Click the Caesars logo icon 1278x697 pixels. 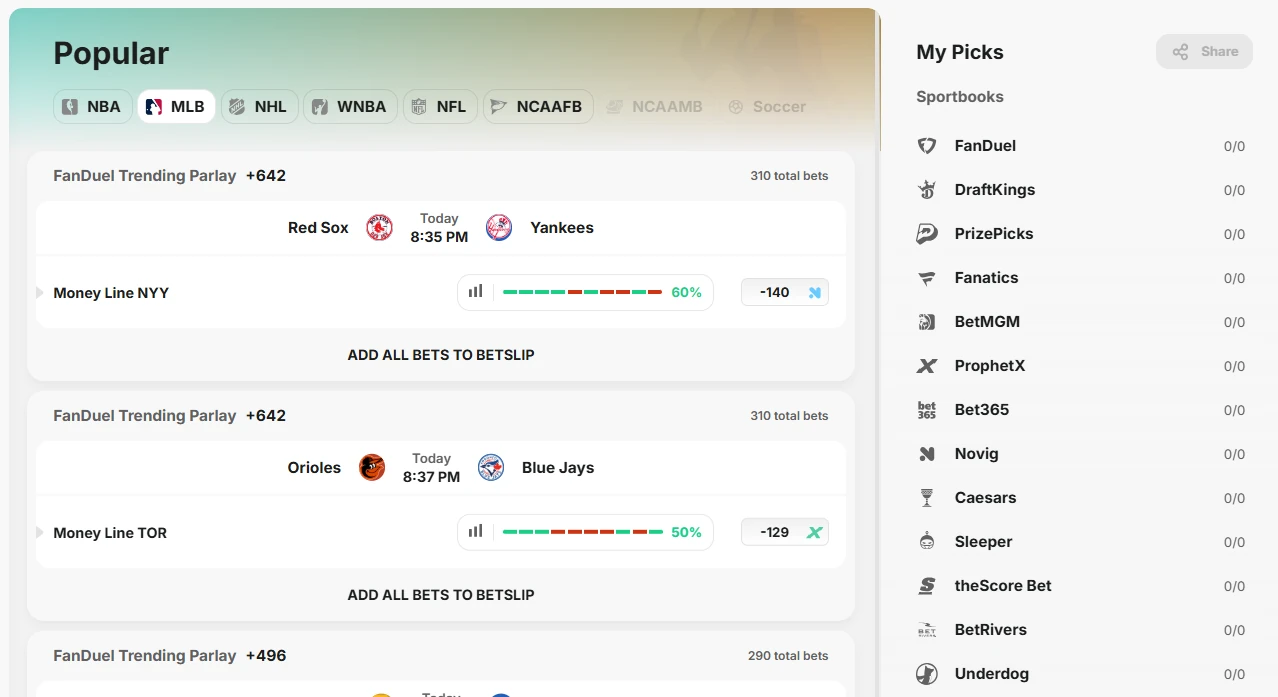point(927,498)
